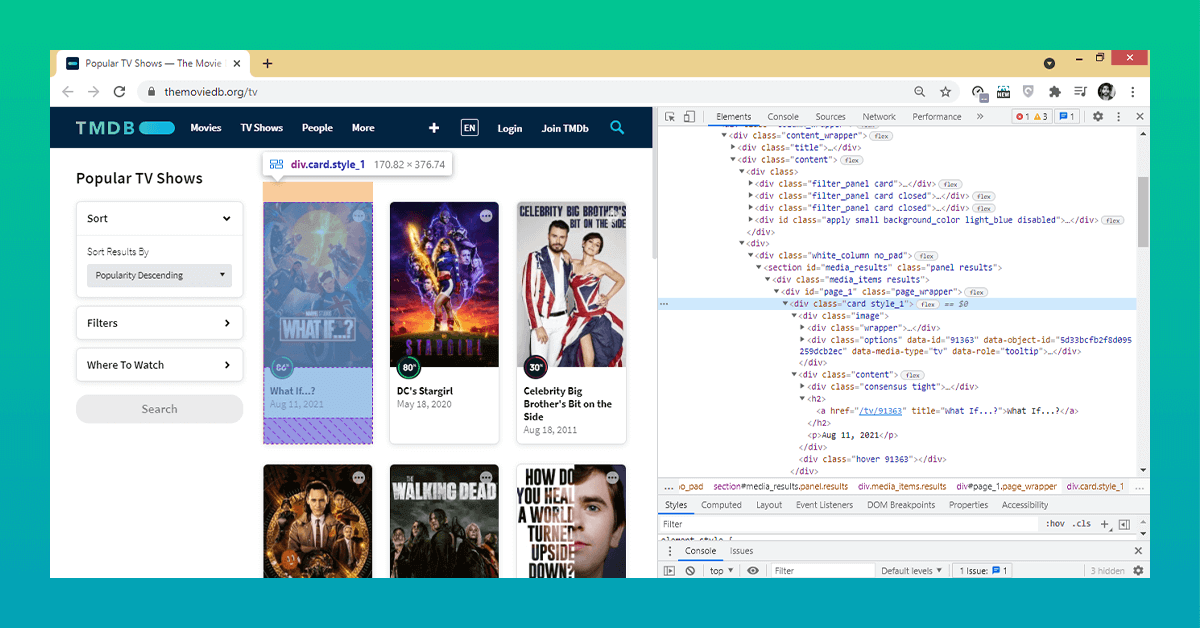Toggle :hov element state panel
The height and width of the screenshot is (628, 1200).
(x=1054, y=524)
